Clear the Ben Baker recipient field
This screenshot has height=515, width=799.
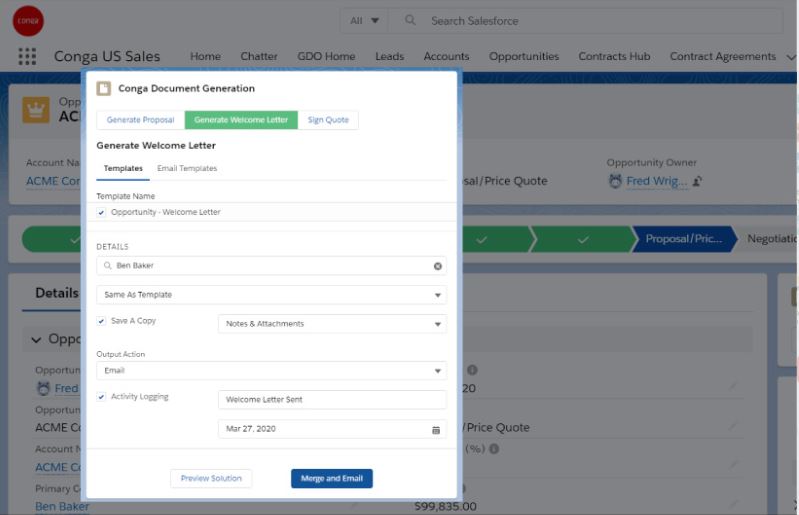coord(438,266)
